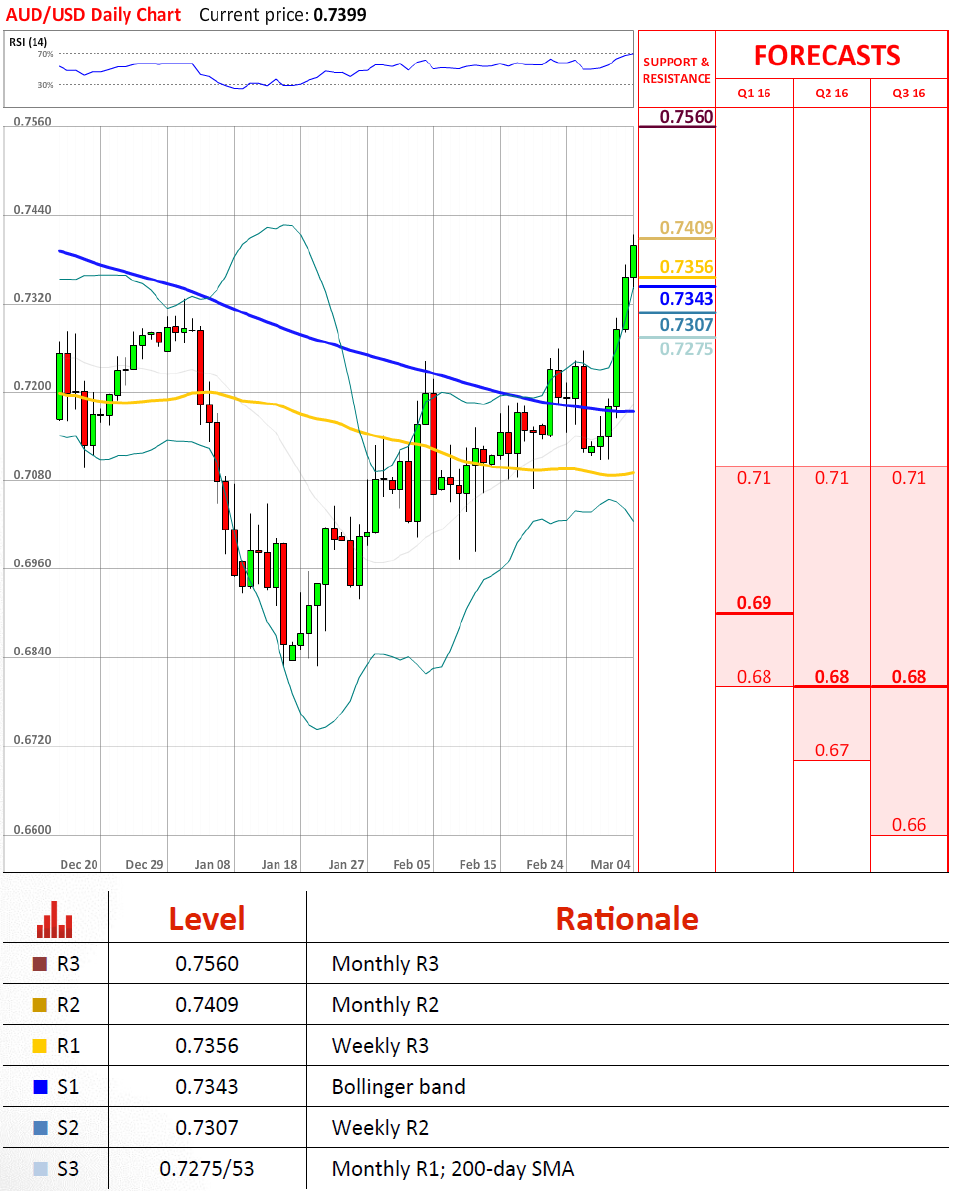Click the 0.6960 price axis label

click(33, 563)
